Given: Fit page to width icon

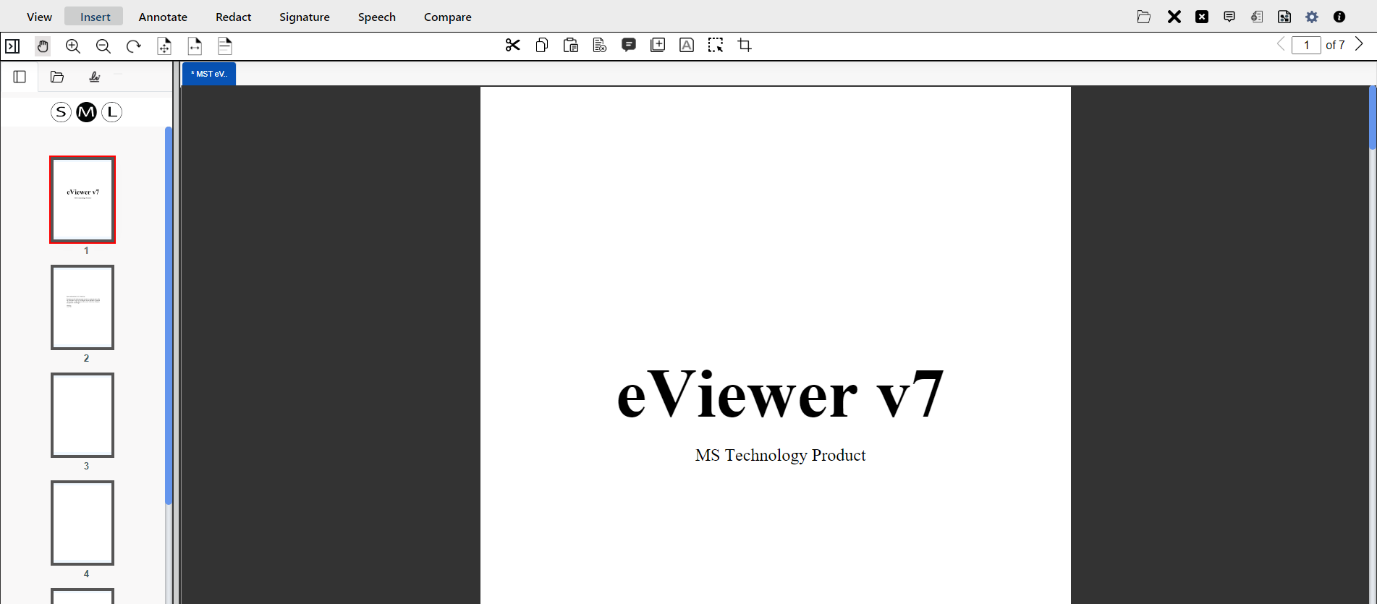Looking at the screenshot, I should [x=195, y=46].
